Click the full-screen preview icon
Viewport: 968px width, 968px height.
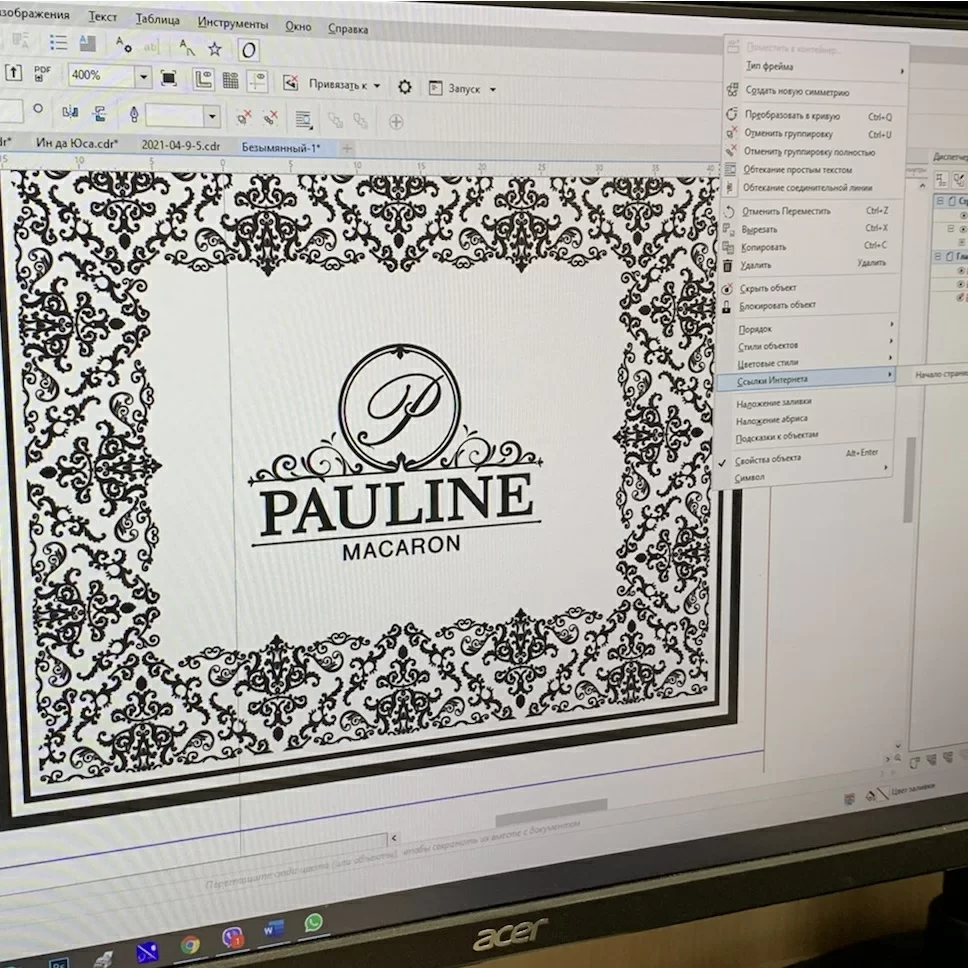pyautogui.click(x=169, y=77)
